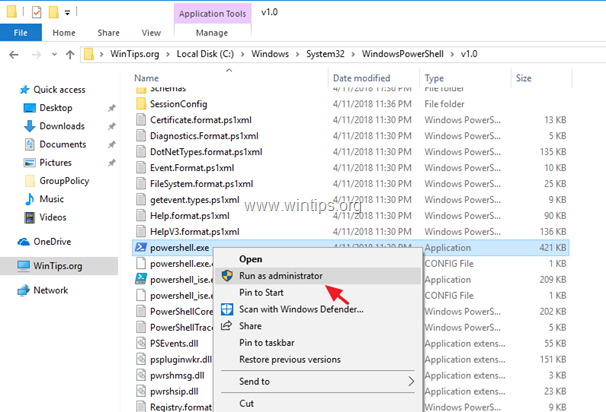The height and width of the screenshot is (412, 606).
Task: Select Quick access in the navigation pane
Action: pos(59,90)
